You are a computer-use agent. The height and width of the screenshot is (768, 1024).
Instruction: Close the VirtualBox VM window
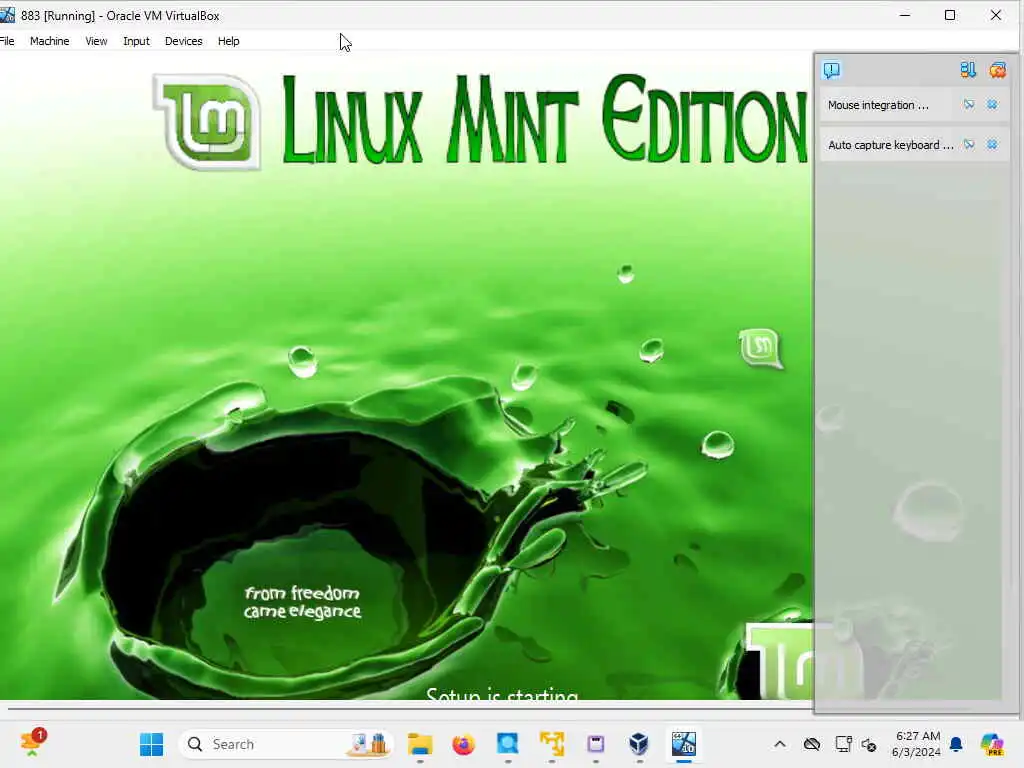pyautogui.click(x=996, y=15)
